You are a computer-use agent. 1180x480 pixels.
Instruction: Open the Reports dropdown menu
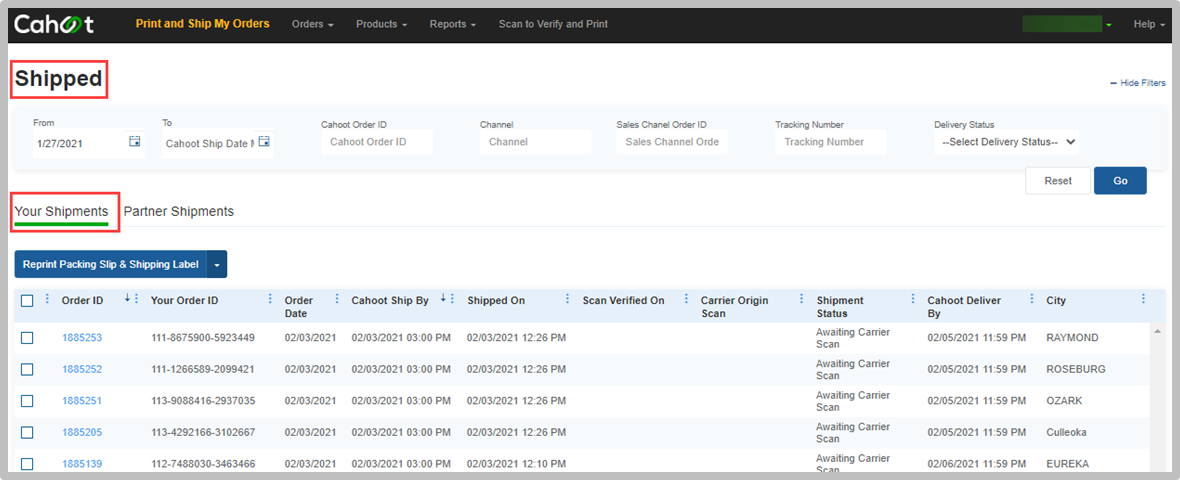pyautogui.click(x=453, y=24)
